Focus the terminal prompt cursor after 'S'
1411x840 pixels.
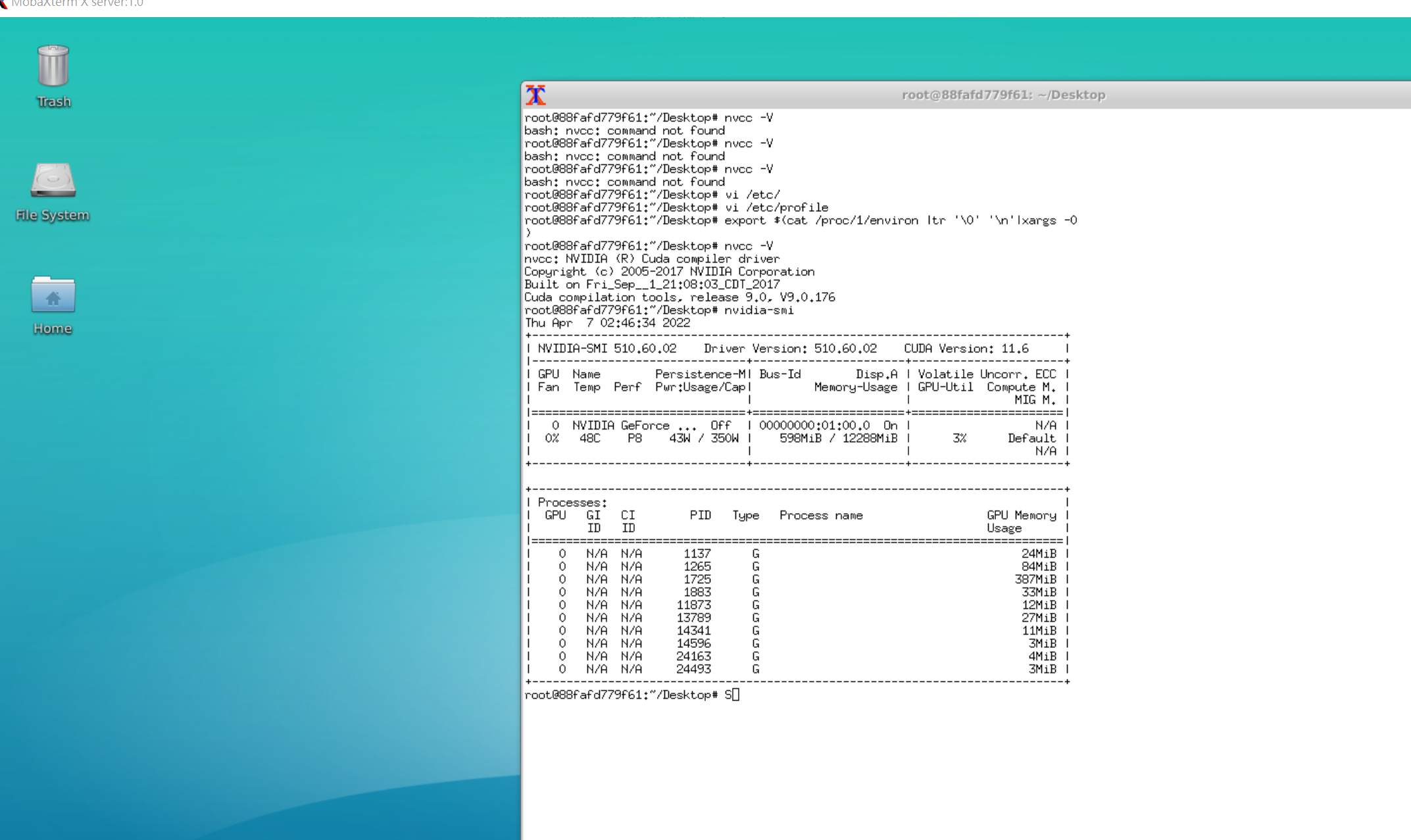[x=735, y=695]
